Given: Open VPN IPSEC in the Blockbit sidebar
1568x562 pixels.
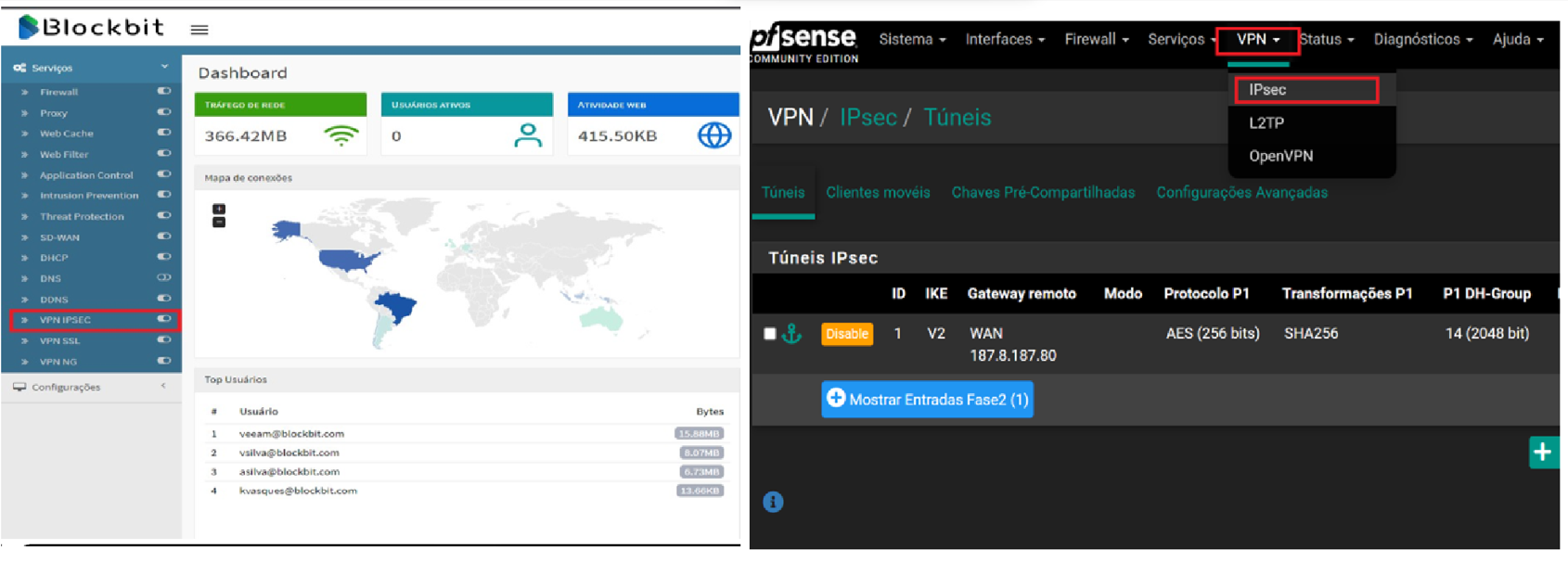Looking at the screenshot, I should coord(65,320).
